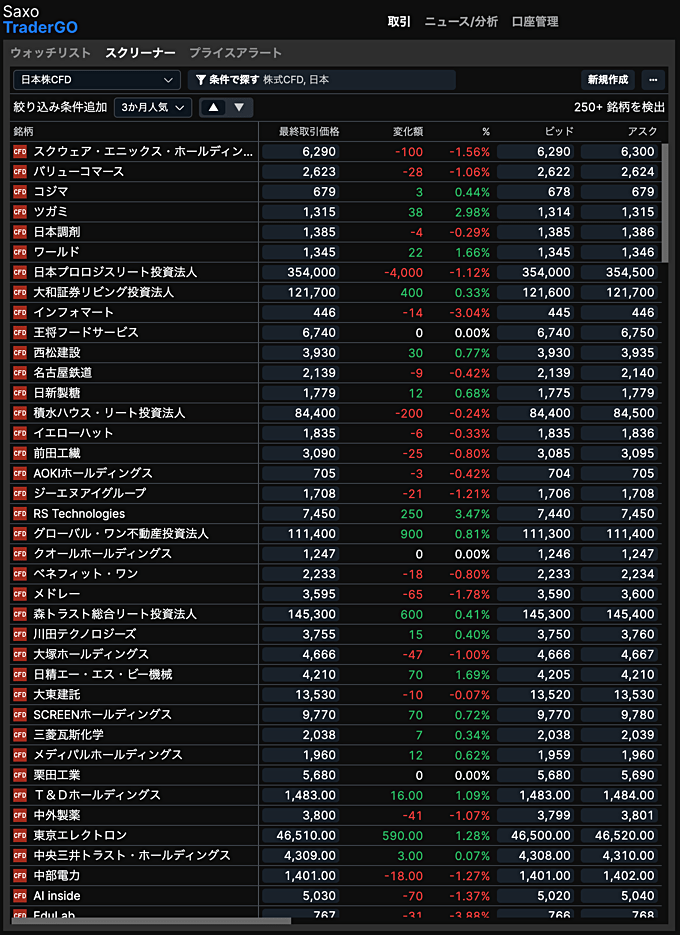Open the 日本株CFD screener dropdown
The image size is (680, 935).
[97, 80]
